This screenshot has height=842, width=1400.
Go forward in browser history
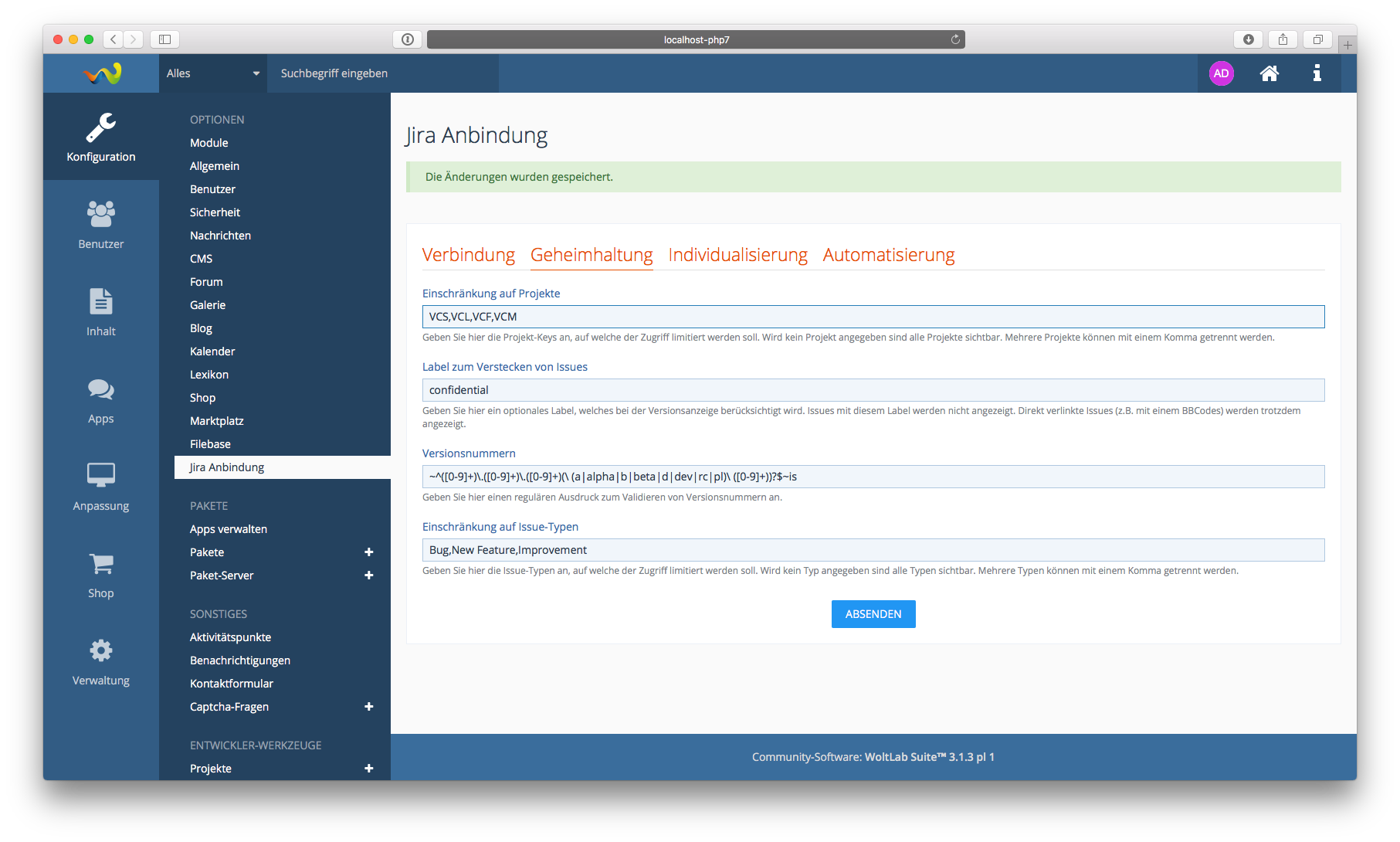[x=134, y=39]
